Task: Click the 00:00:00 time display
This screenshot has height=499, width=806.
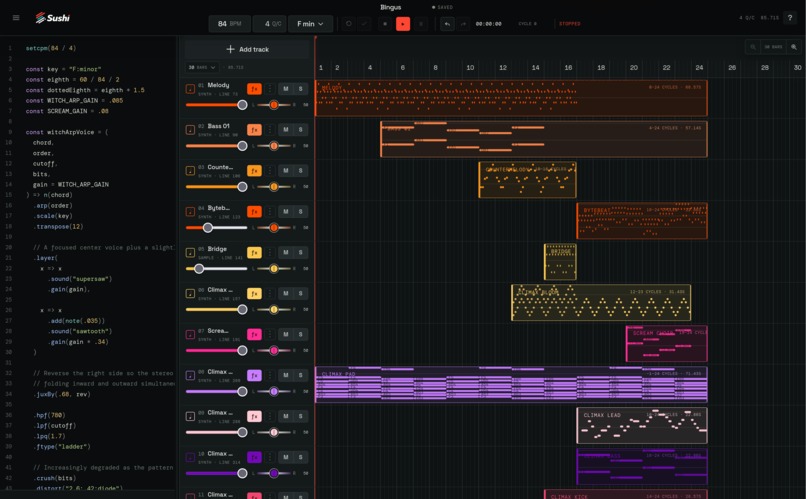Action: coord(488,24)
